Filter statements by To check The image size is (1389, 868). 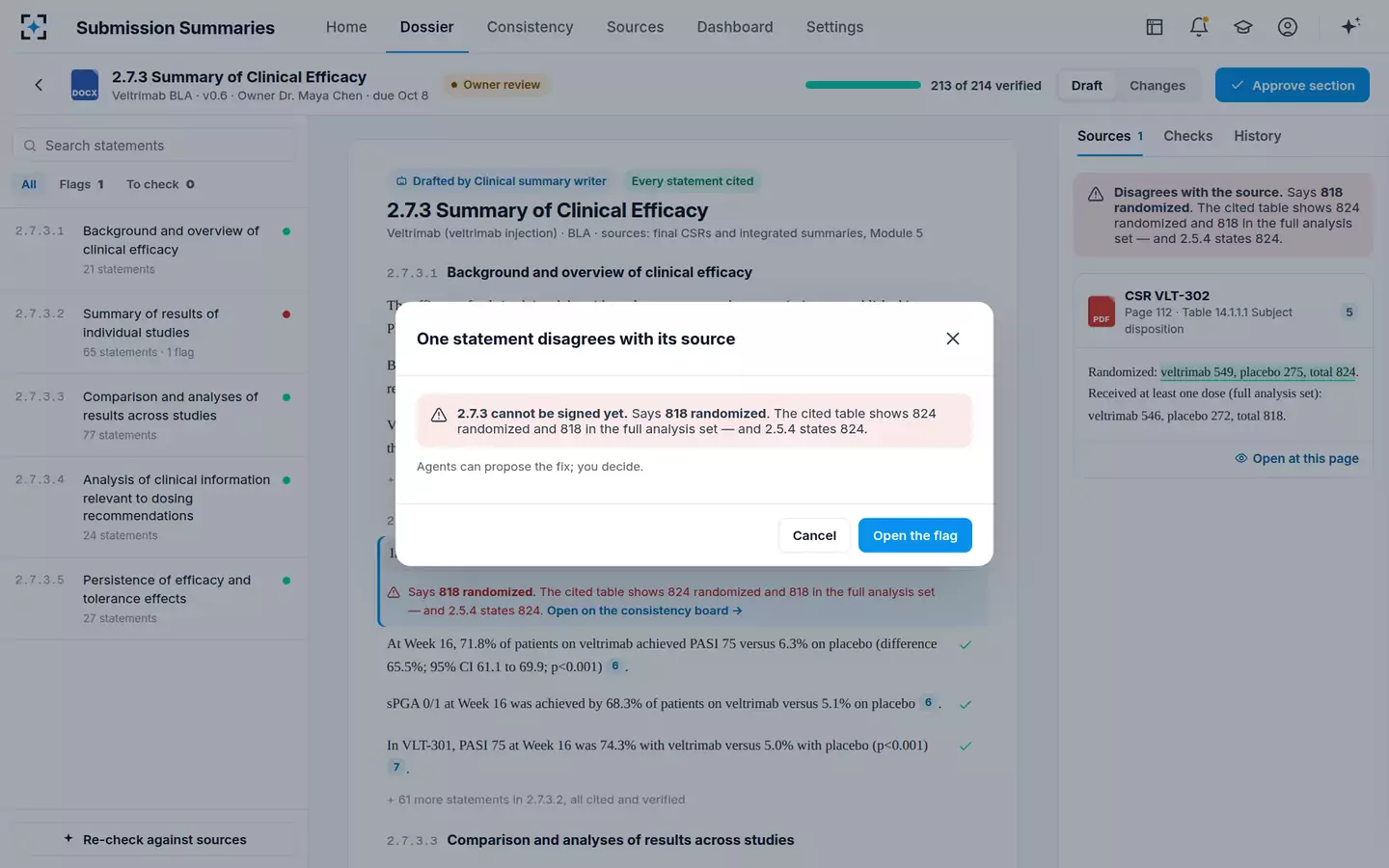coord(160,184)
